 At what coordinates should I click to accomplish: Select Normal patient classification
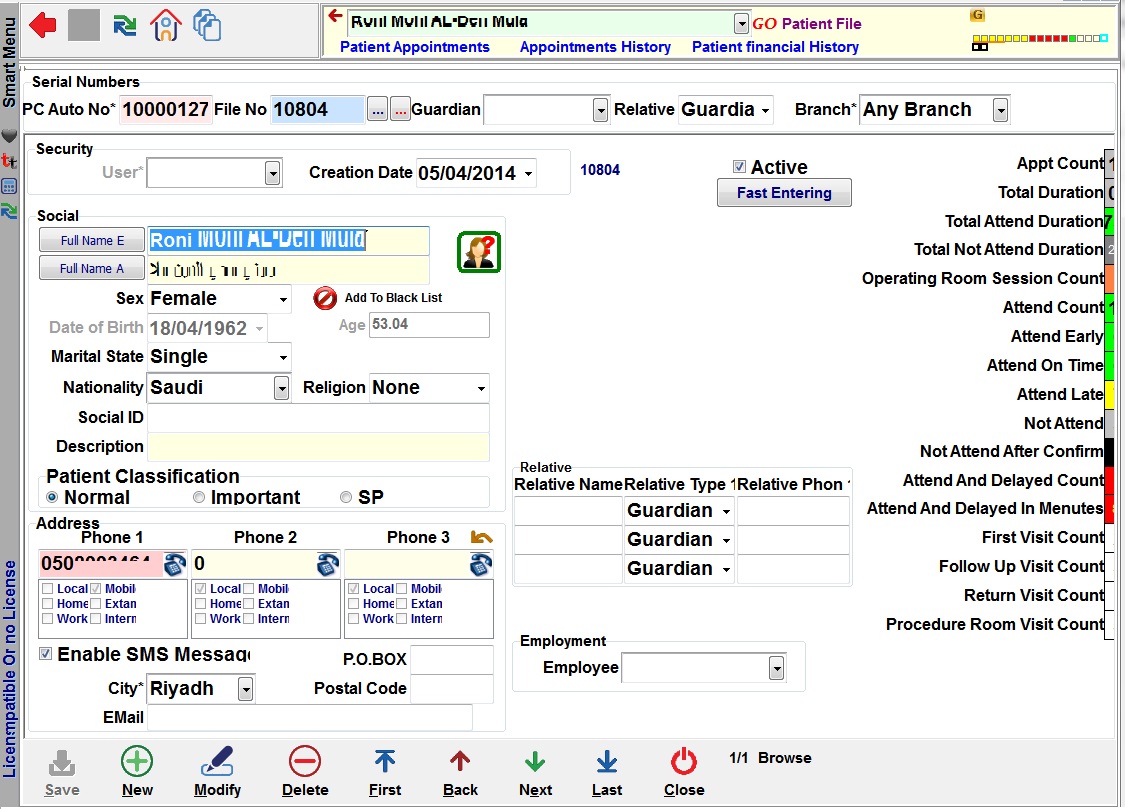pyautogui.click(x=52, y=497)
